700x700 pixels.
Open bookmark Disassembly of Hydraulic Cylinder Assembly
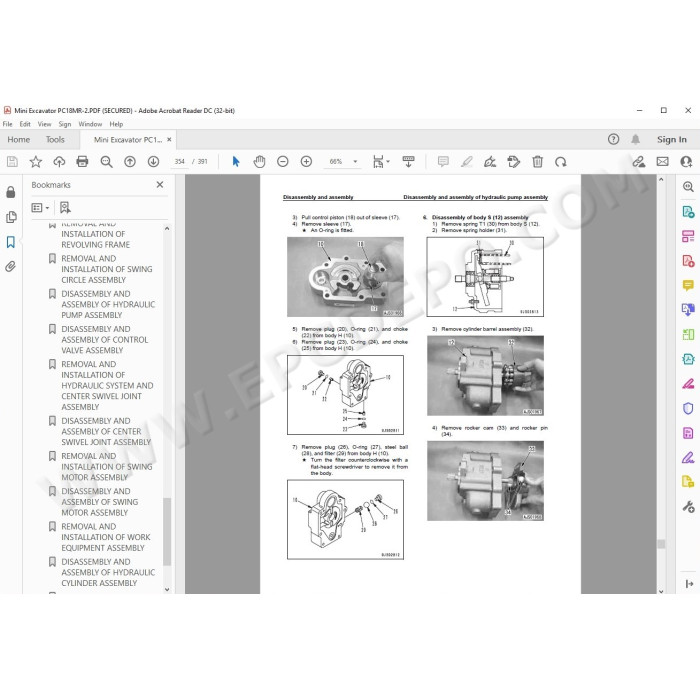click(108, 572)
